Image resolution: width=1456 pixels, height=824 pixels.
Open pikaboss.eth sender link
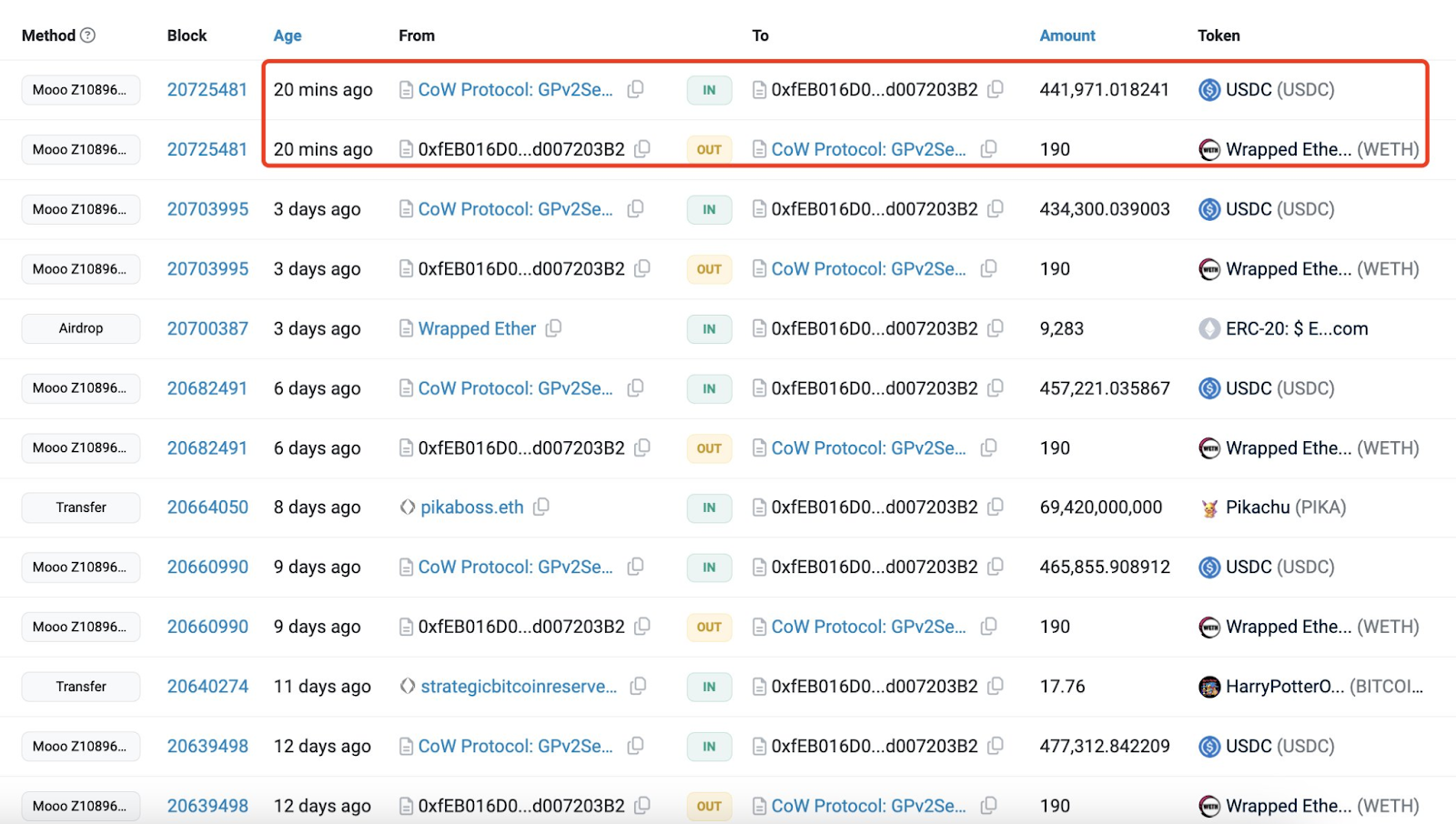click(472, 507)
